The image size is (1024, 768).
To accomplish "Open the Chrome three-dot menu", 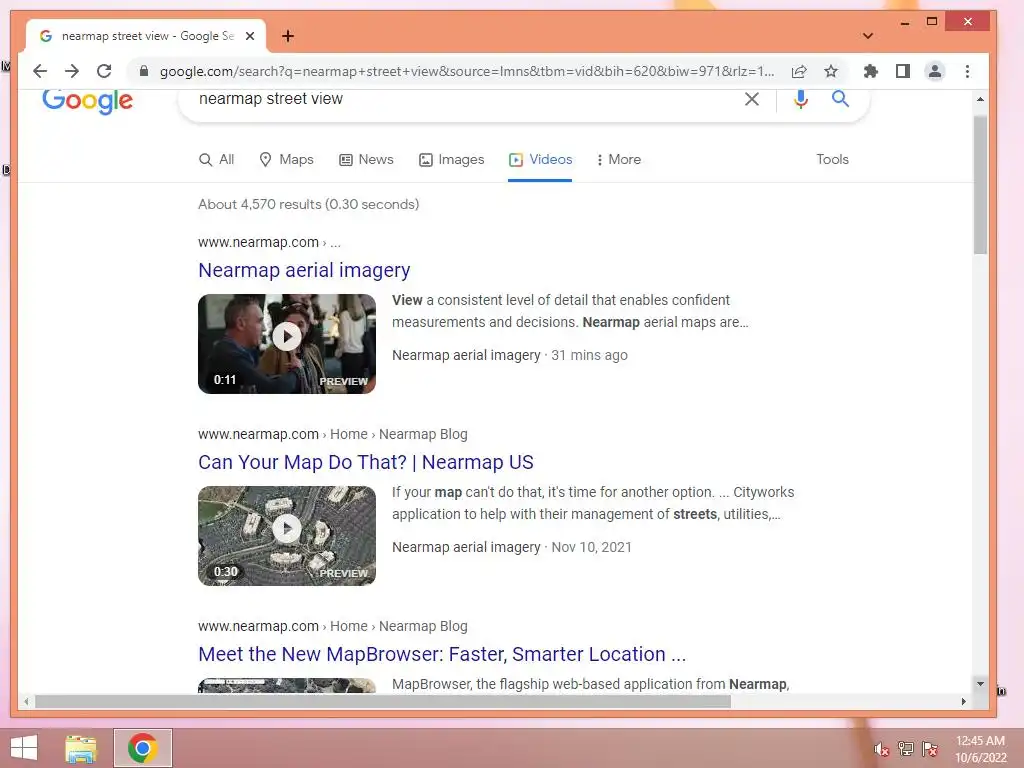I will click(x=967, y=71).
